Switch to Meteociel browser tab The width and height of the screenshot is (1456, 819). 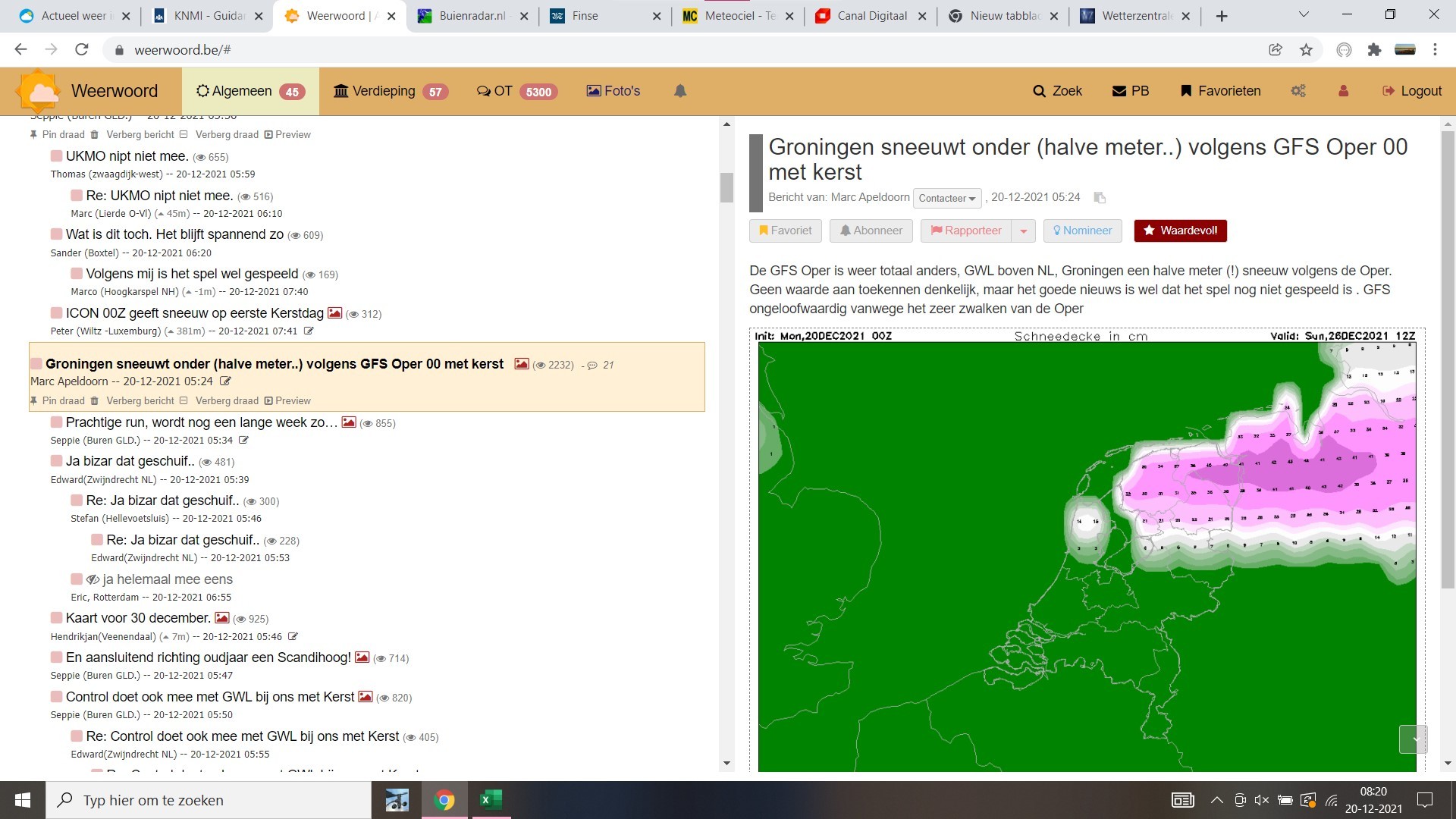[739, 15]
